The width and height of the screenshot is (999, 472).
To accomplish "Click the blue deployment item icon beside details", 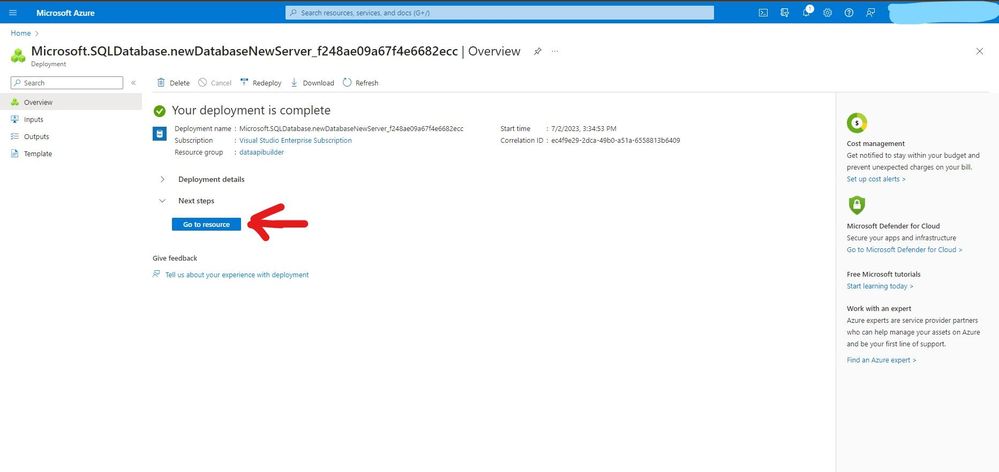I will [160, 134].
